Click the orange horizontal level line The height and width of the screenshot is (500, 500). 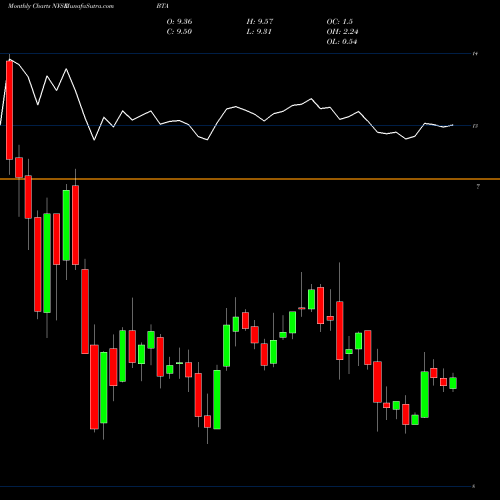pos(250,179)
